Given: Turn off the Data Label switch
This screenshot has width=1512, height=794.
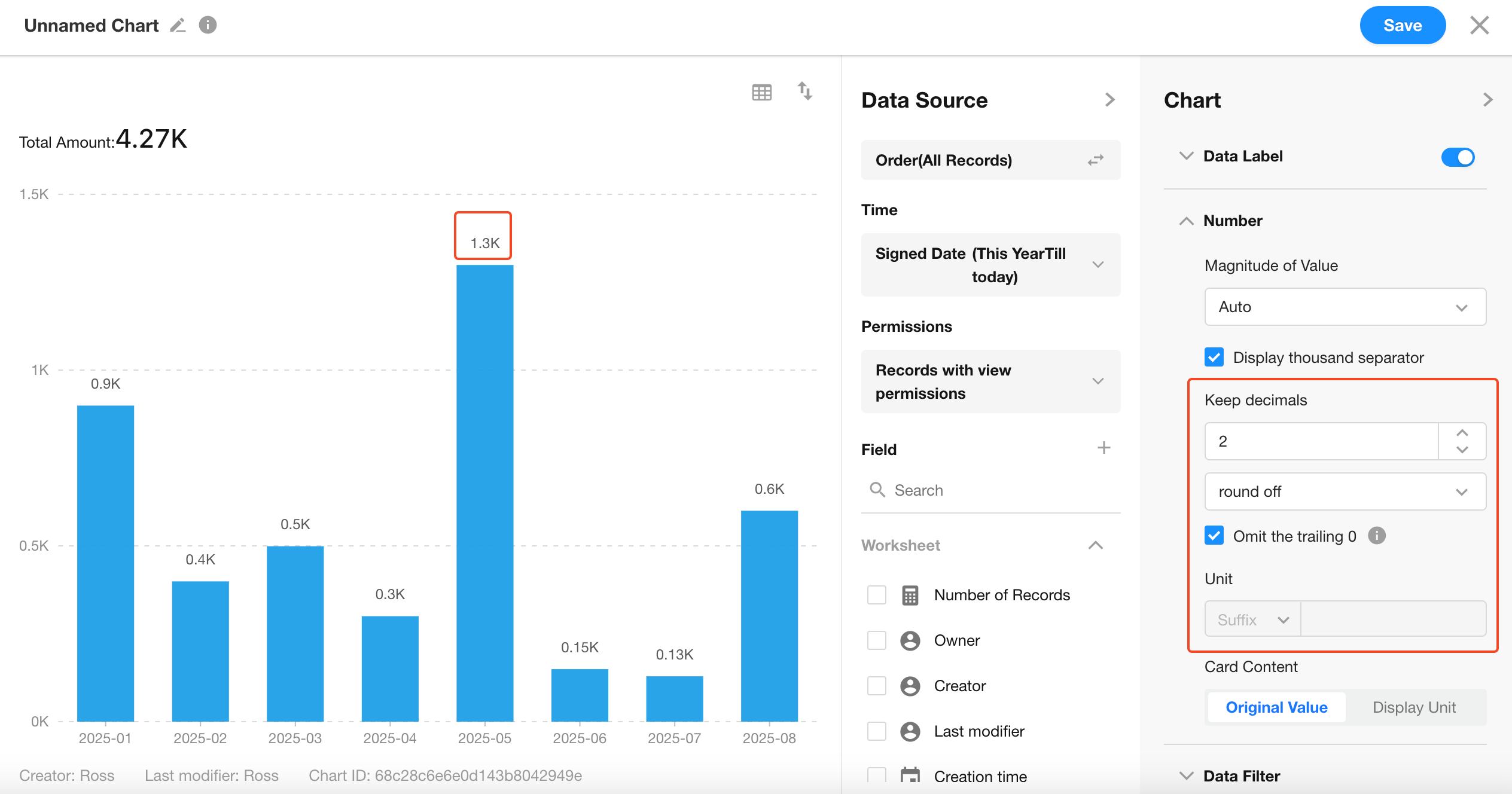Looking at the screenshot, I should coord(1457,157).
